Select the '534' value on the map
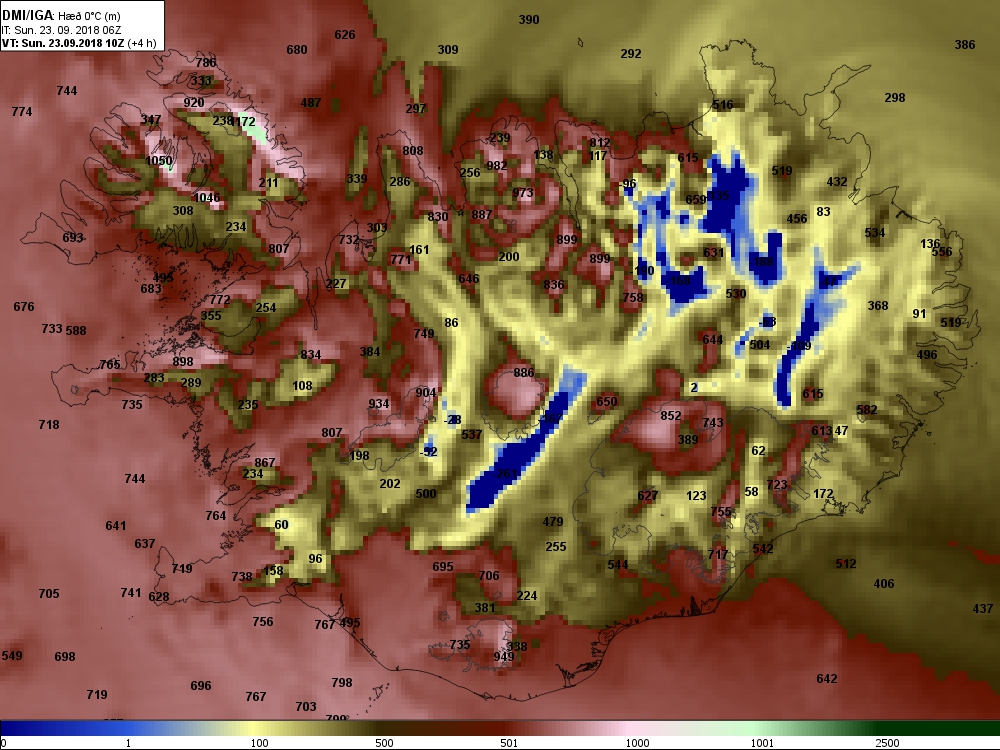The image size is (1000, 750). click(874, 233)
